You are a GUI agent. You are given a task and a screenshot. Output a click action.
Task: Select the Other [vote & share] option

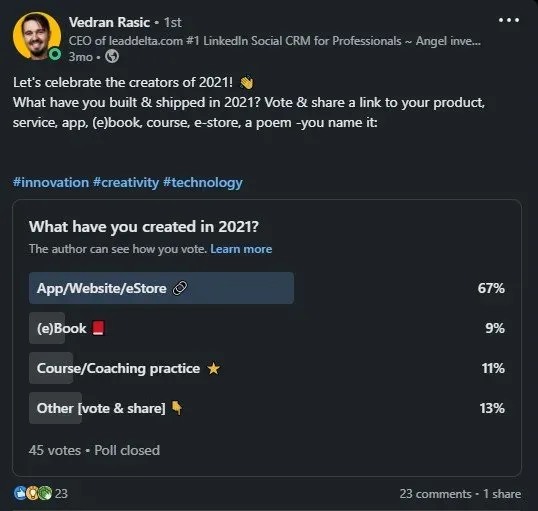(267, 408)
